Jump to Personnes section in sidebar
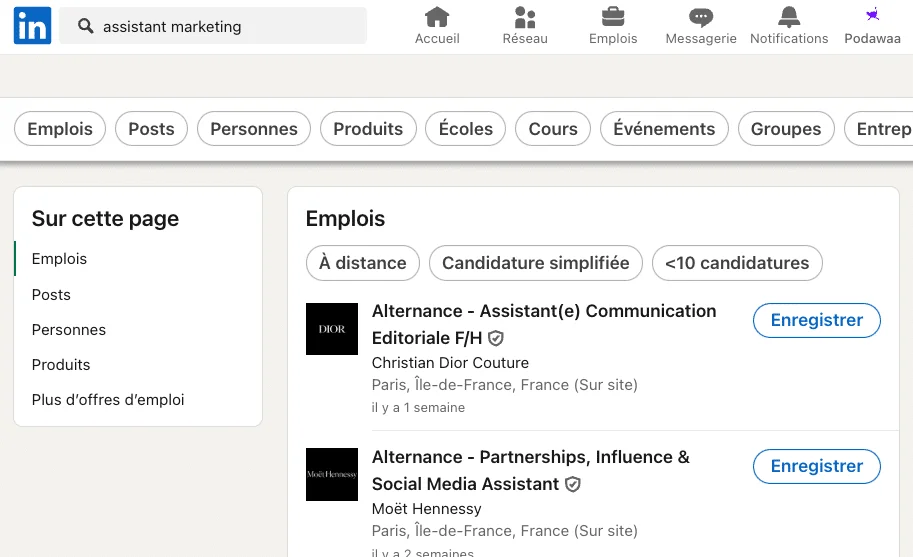This screenshot has height=557, width=913. (69, 329)
